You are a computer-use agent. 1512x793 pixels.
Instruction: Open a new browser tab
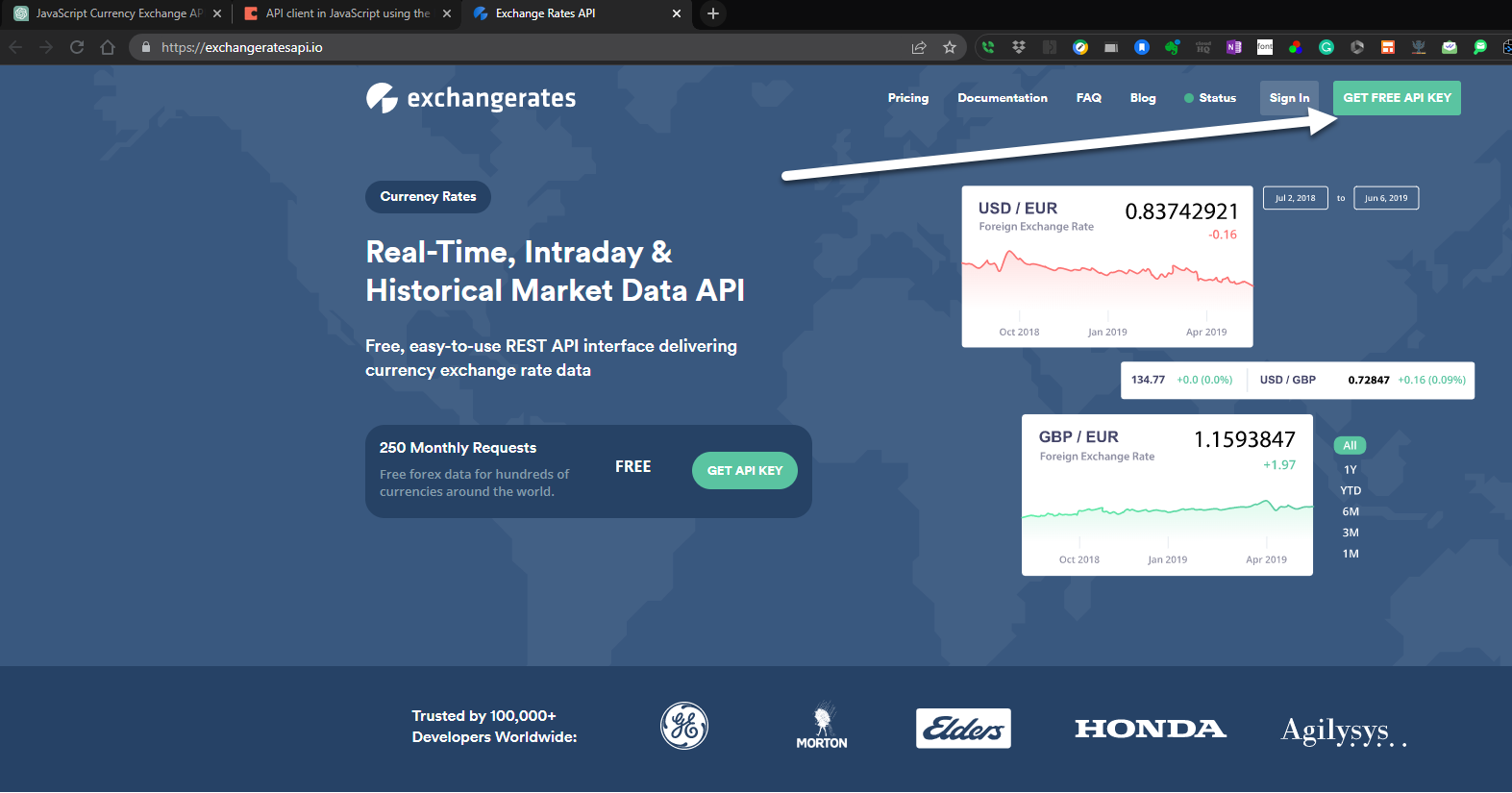tap(713, 13)
